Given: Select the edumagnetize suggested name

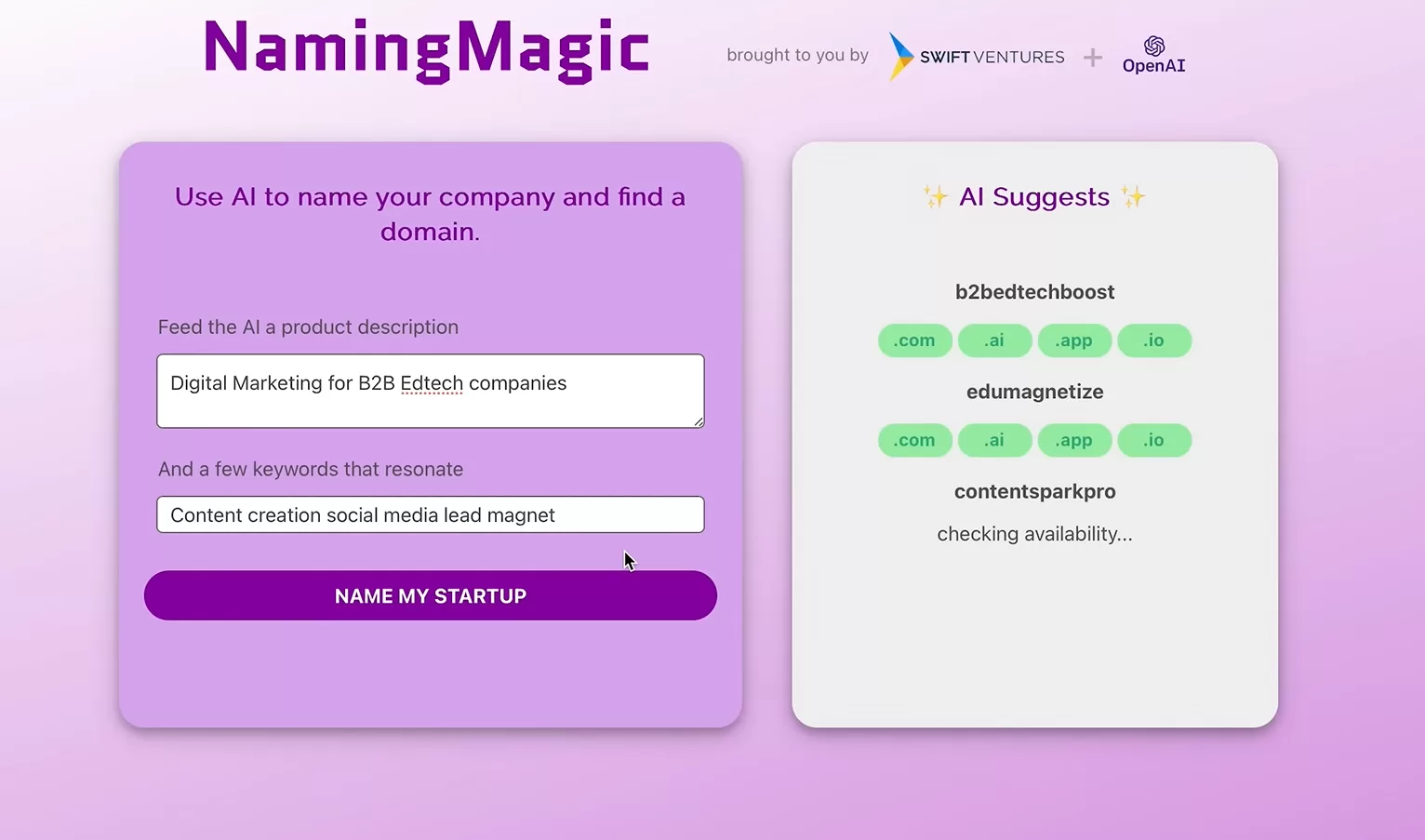Looking at the screenshot, I should click(x=1034, y=392).
